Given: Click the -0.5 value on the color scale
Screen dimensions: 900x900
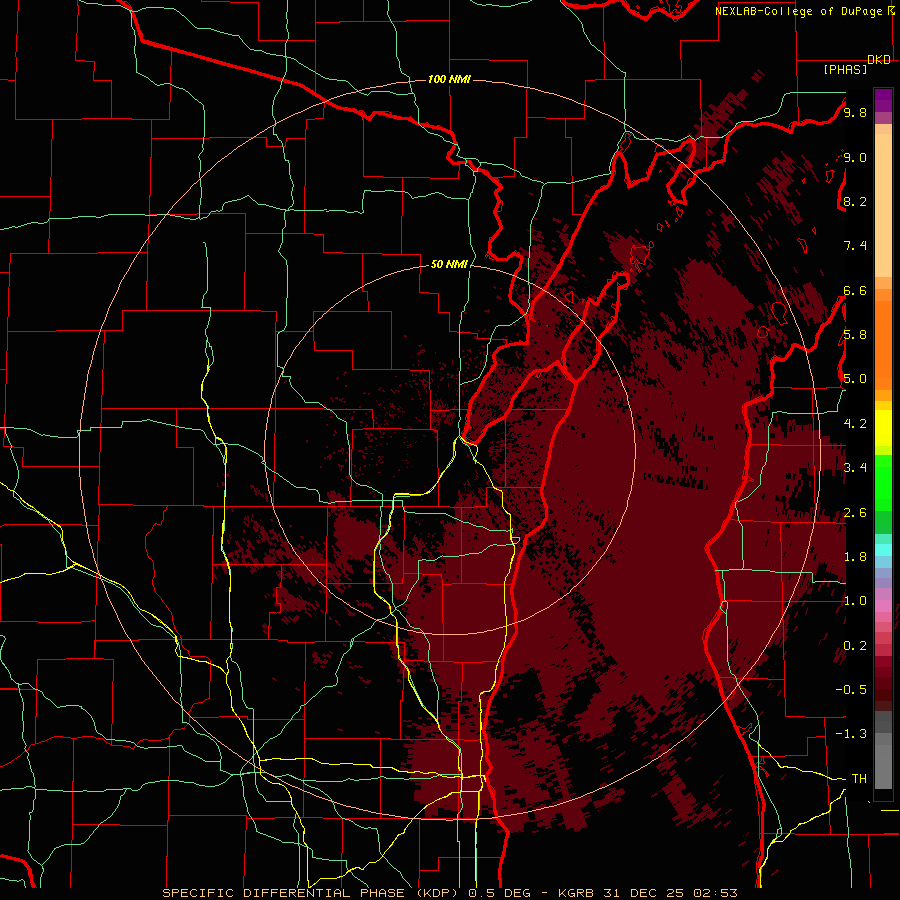Looking at the screenshot, I should tap(851, 689).
